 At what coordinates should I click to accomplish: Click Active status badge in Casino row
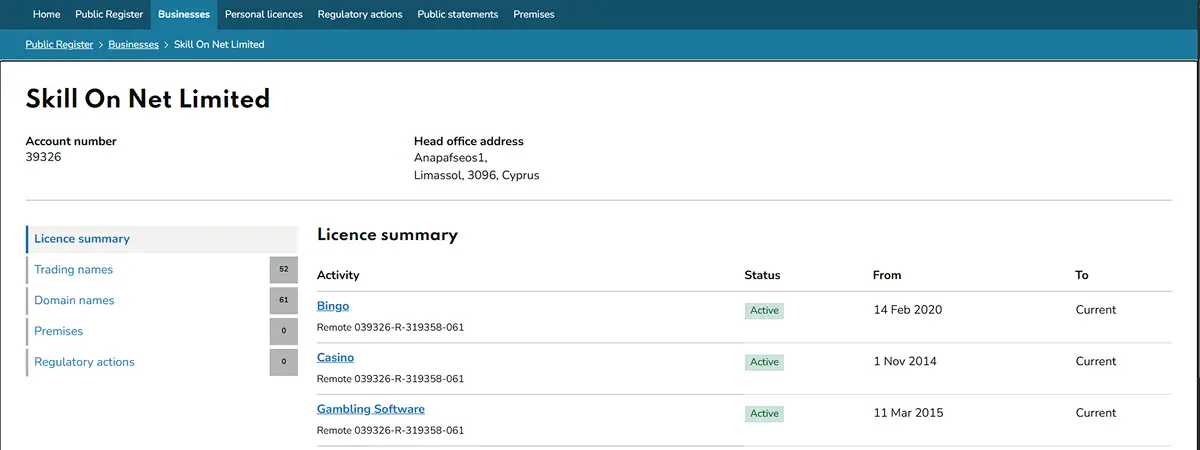pos(764,362)
